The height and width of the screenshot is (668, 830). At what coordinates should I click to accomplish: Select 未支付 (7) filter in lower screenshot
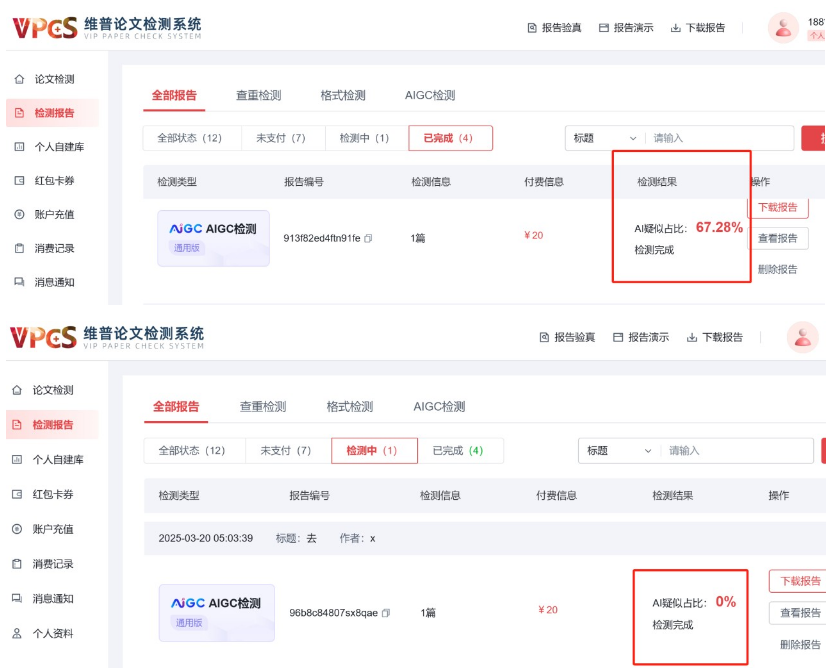coord(288,450)
